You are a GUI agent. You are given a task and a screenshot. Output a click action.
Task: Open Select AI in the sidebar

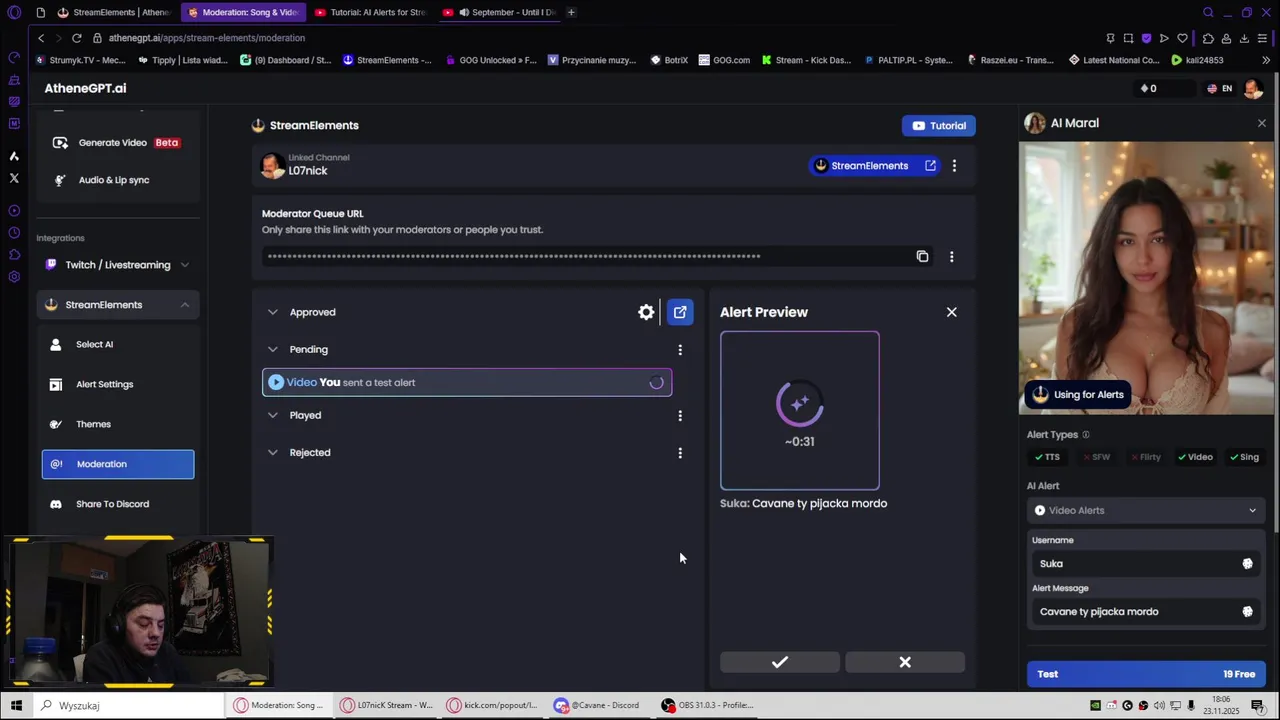coord(117,344)
